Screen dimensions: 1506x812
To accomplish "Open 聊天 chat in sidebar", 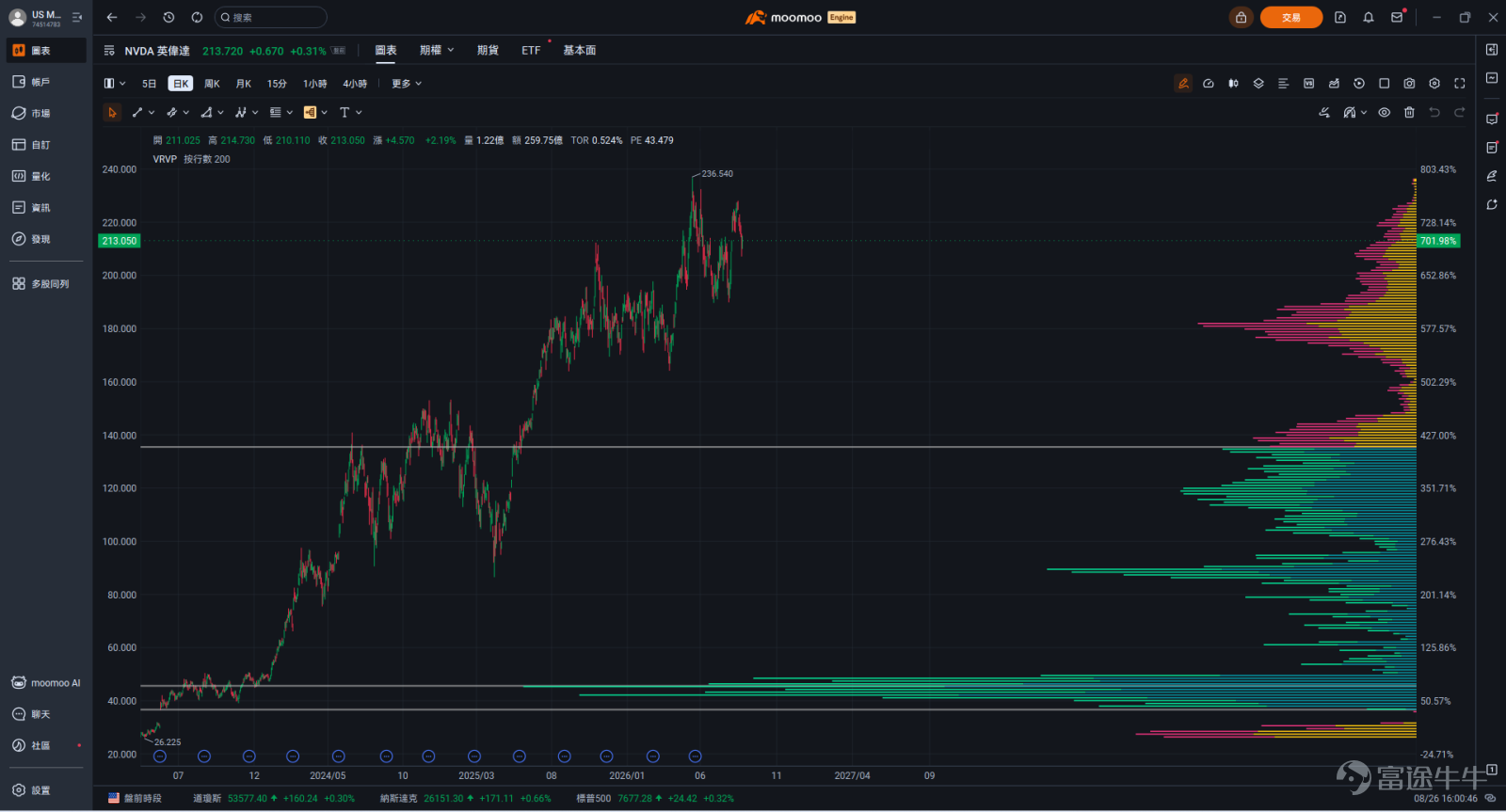I will [45, 714].
